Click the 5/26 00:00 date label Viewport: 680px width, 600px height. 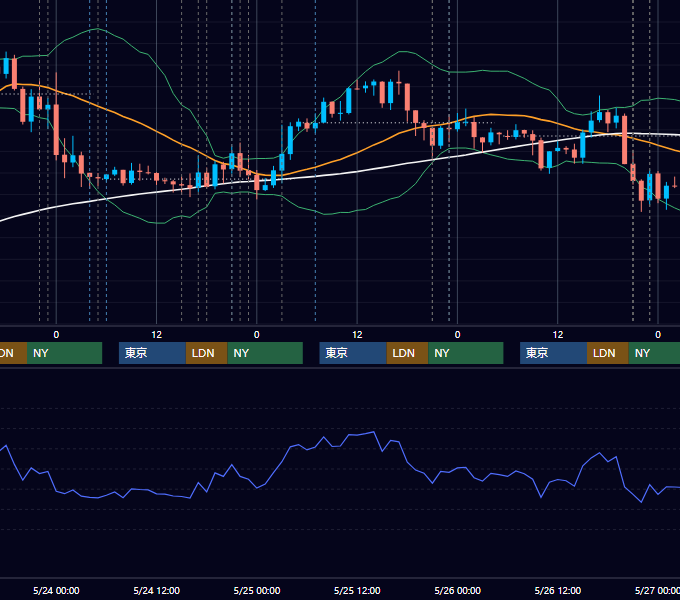pos(458,590)
